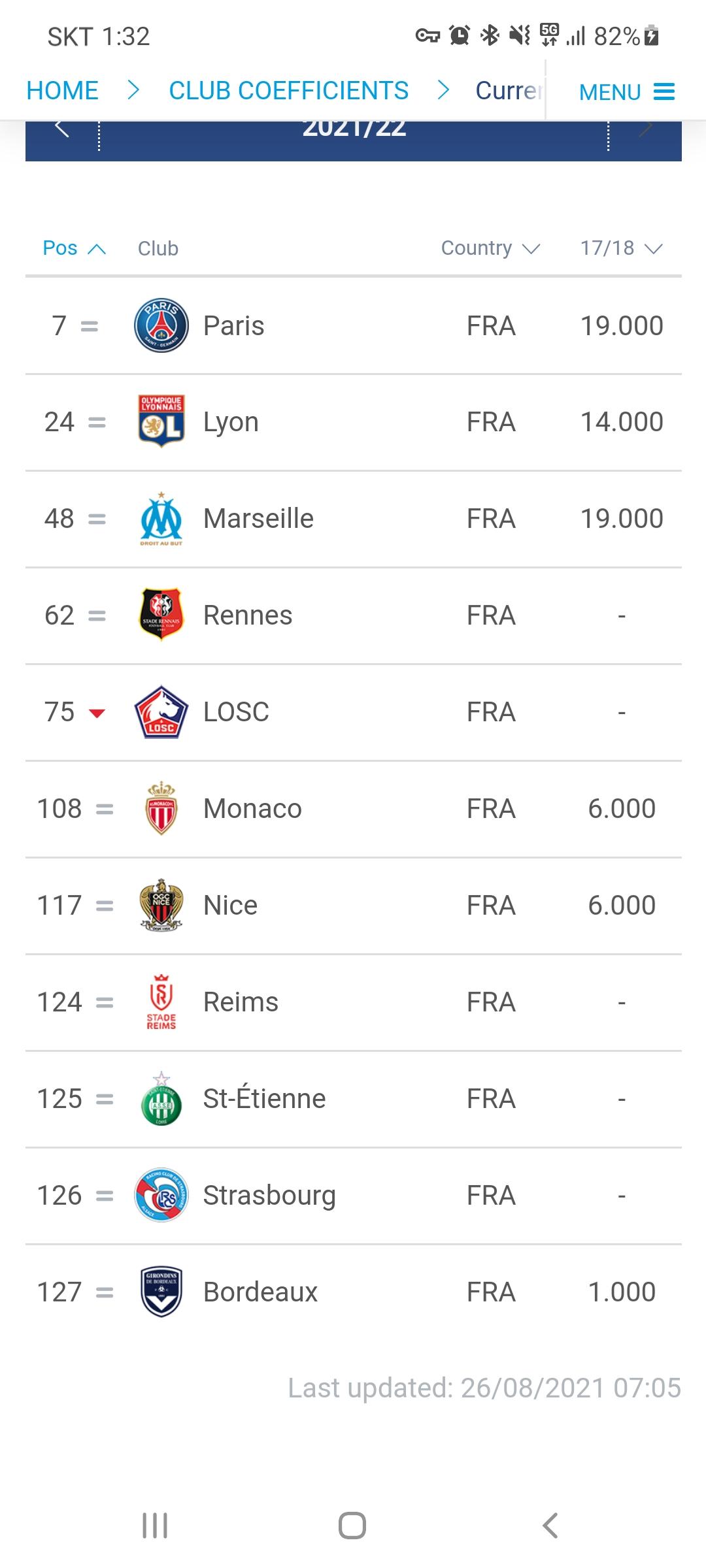The image size is (706, 1568).
Task: Tap the Marseille club crest
Action: 161,519
